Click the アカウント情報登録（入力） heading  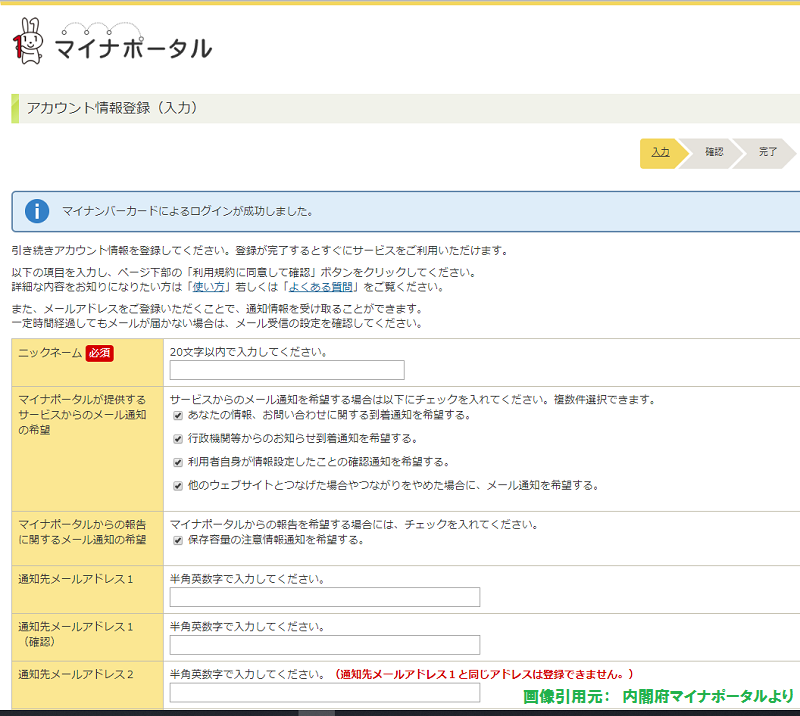[x=112, y=108]
